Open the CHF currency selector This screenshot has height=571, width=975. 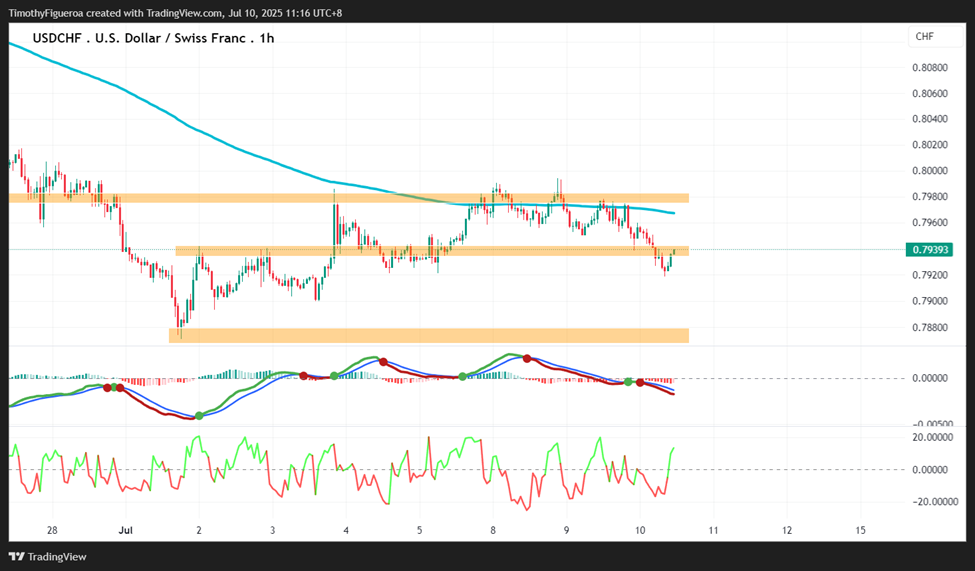click(x=935, y=37)
